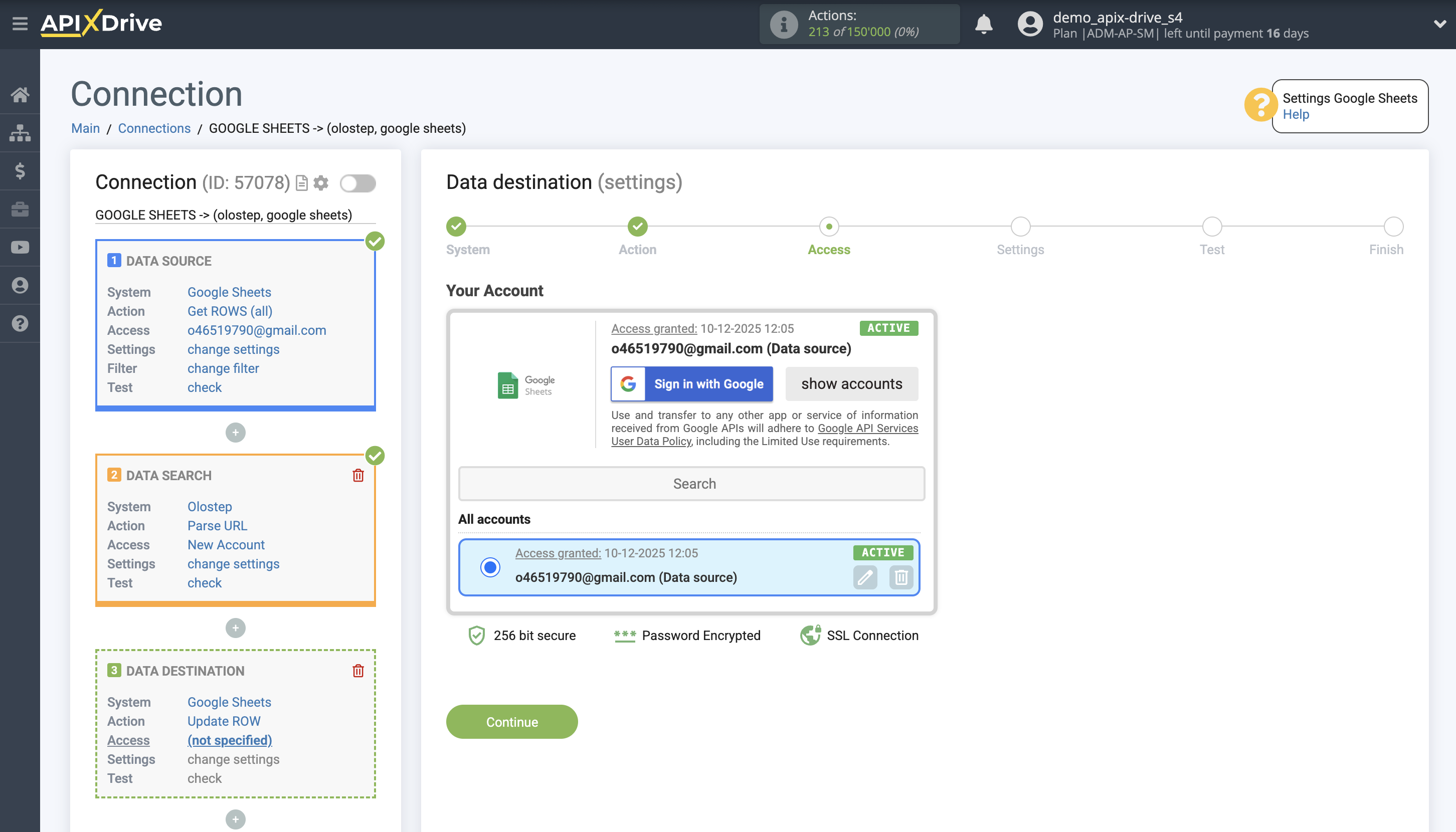Open the video tutorials sidebar icon
The width and height of the screenshot is (1456, 832).
click(x=20, y=247)
